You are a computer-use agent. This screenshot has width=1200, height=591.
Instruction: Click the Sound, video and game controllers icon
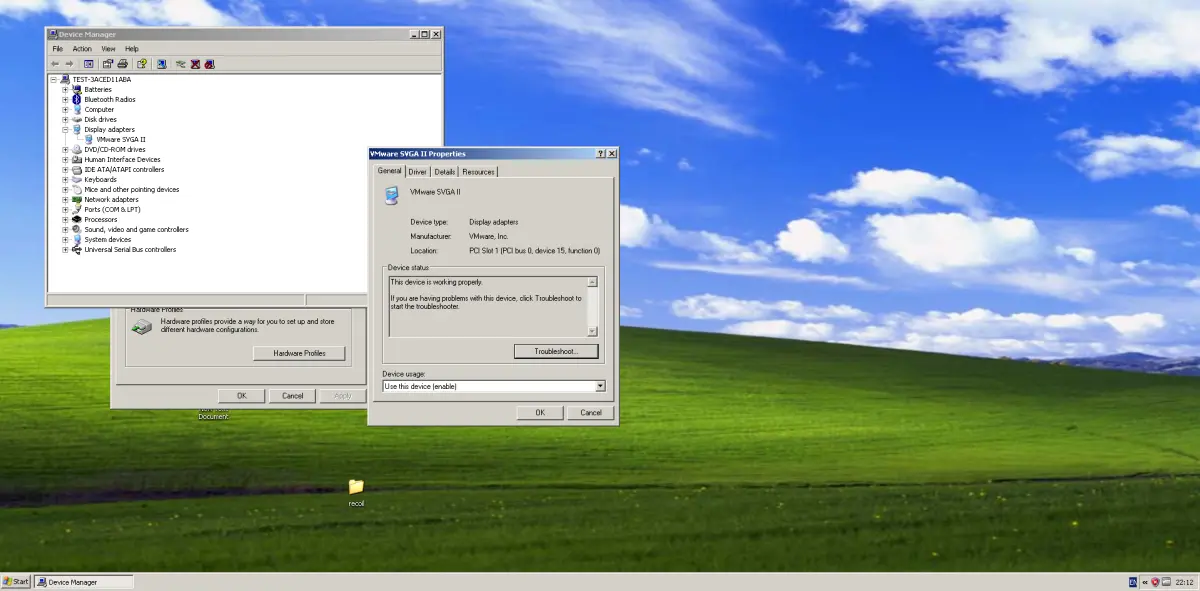77,229
